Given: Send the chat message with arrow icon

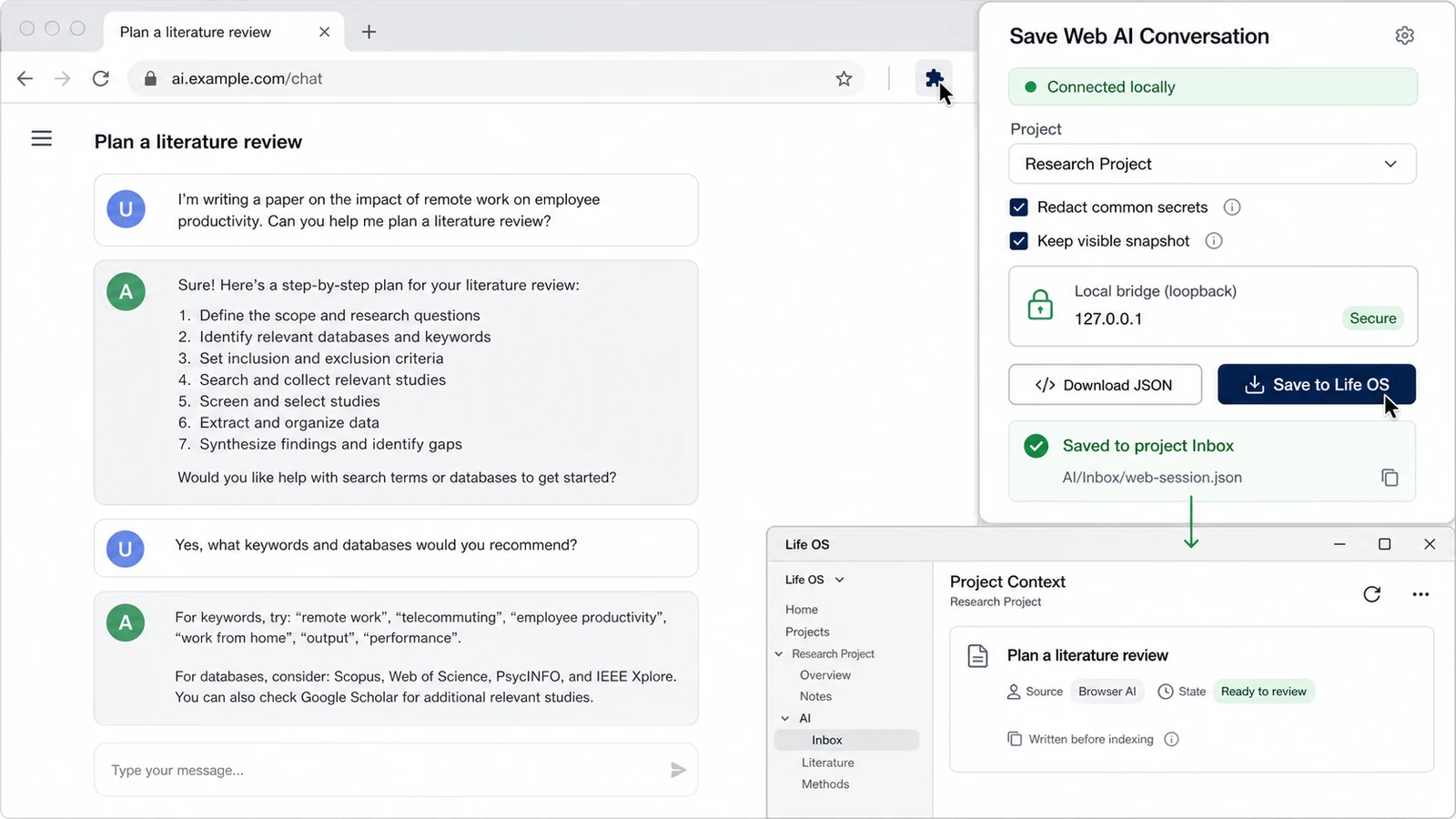Looking at the screenshot, I should [678, 770].
